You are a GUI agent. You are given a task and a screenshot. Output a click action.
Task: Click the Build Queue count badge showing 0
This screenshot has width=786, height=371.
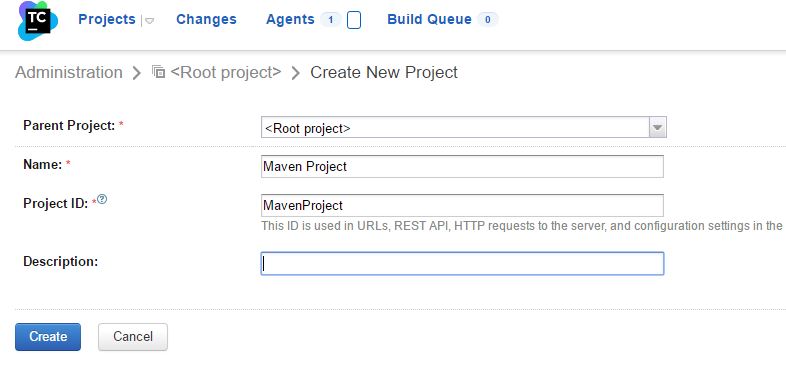tap(488, 20)
